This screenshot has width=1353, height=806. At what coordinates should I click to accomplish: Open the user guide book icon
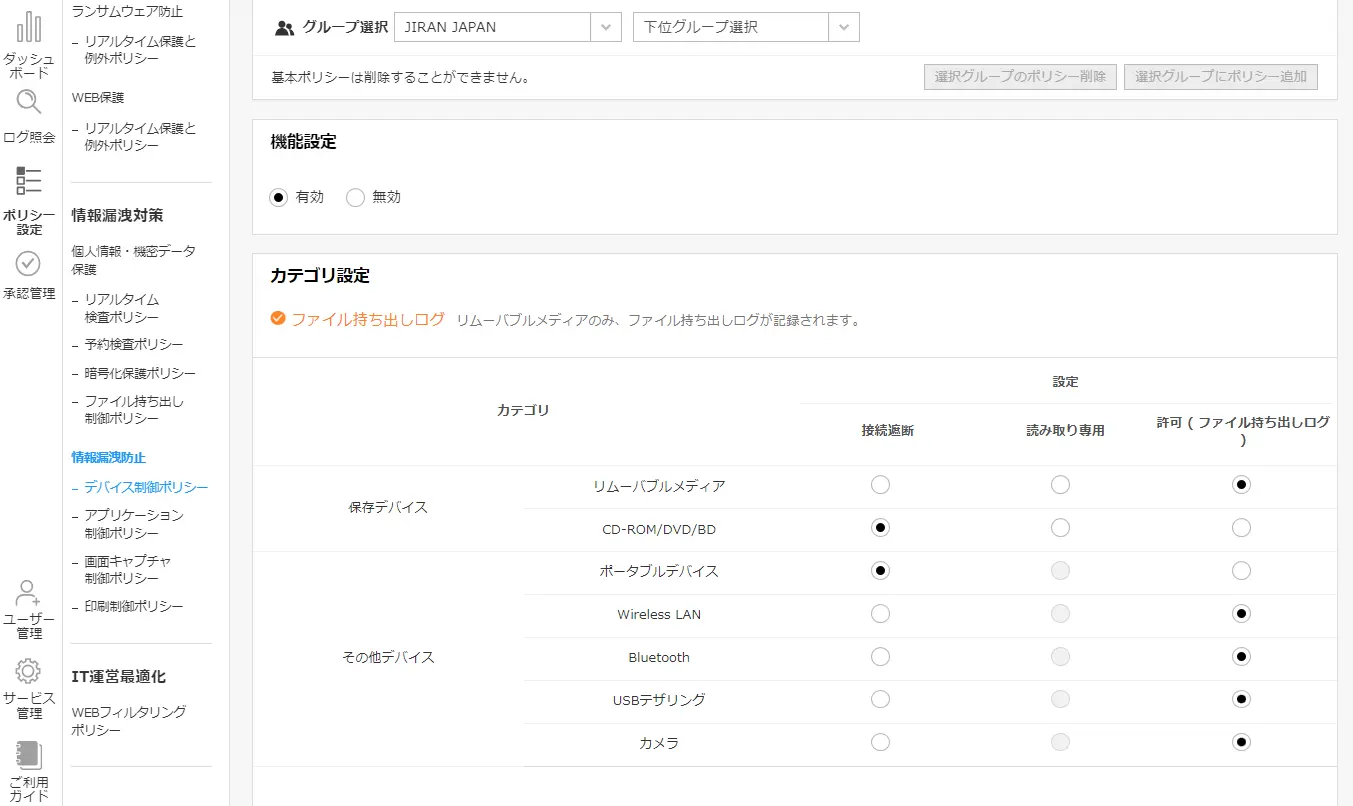(x=29, y=754)
